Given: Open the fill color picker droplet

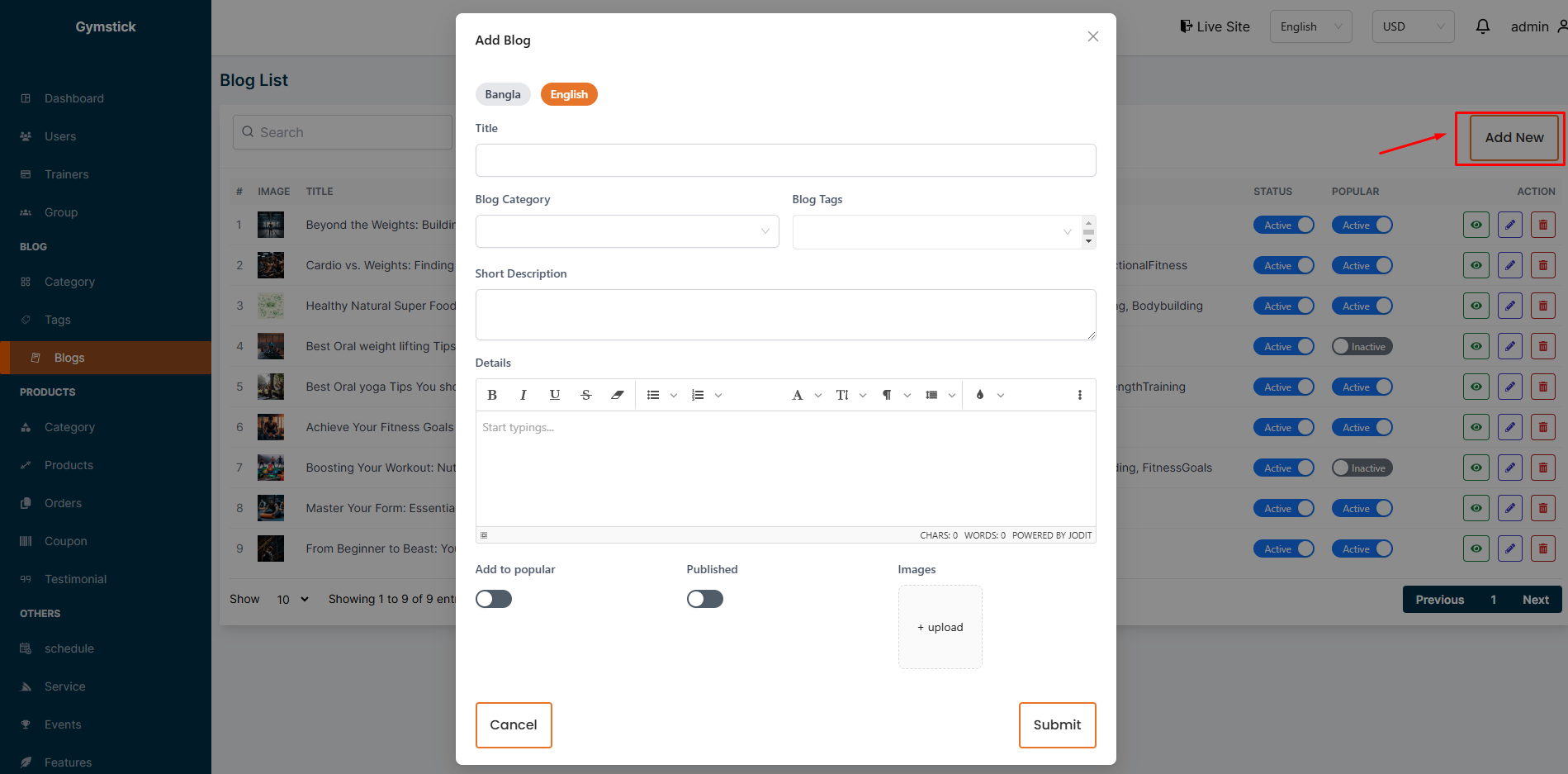Looking at the screenshot, I should click(980, 395).
